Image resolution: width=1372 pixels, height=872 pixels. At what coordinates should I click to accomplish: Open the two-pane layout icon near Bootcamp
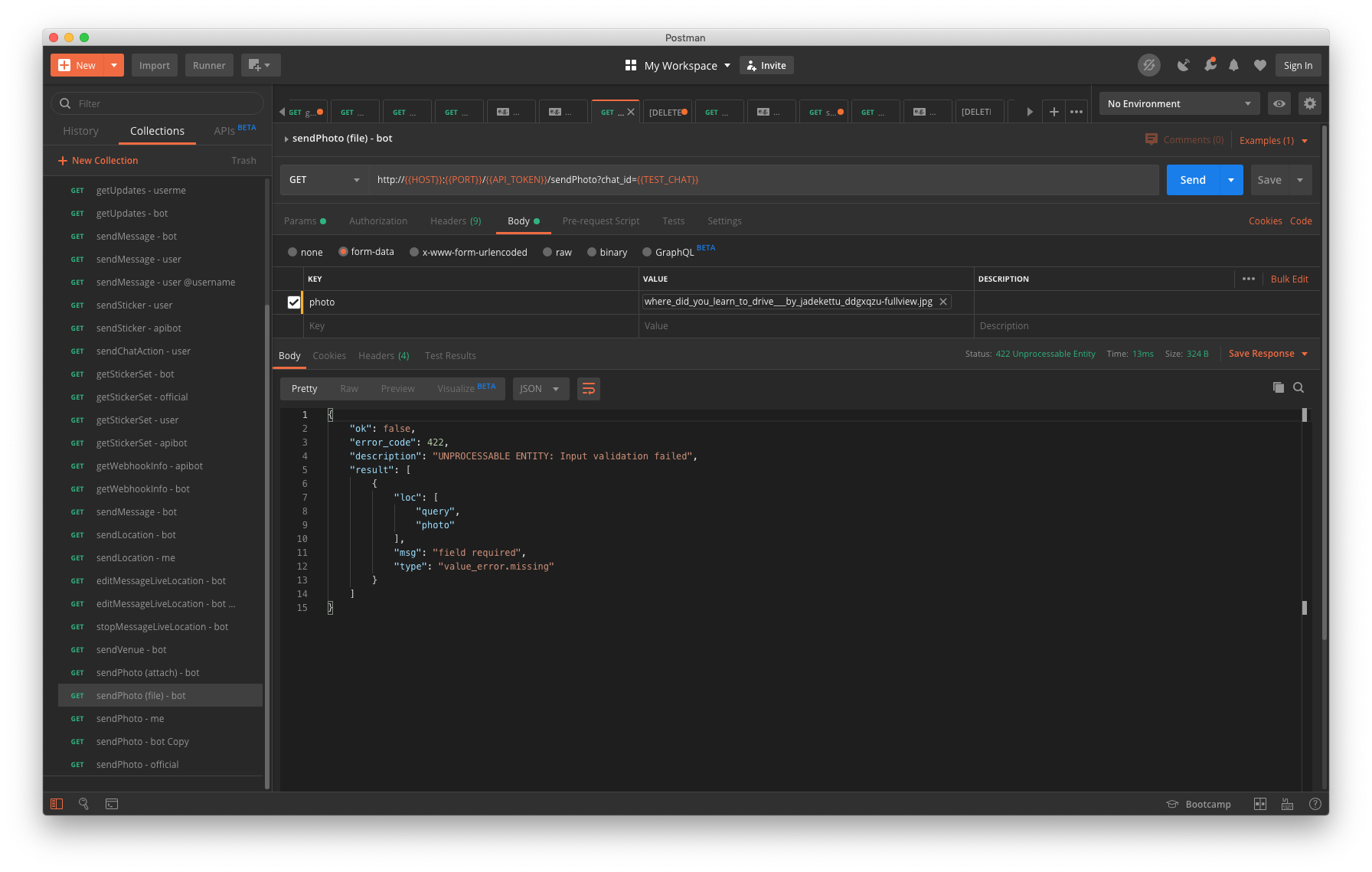coord(1260,804)
